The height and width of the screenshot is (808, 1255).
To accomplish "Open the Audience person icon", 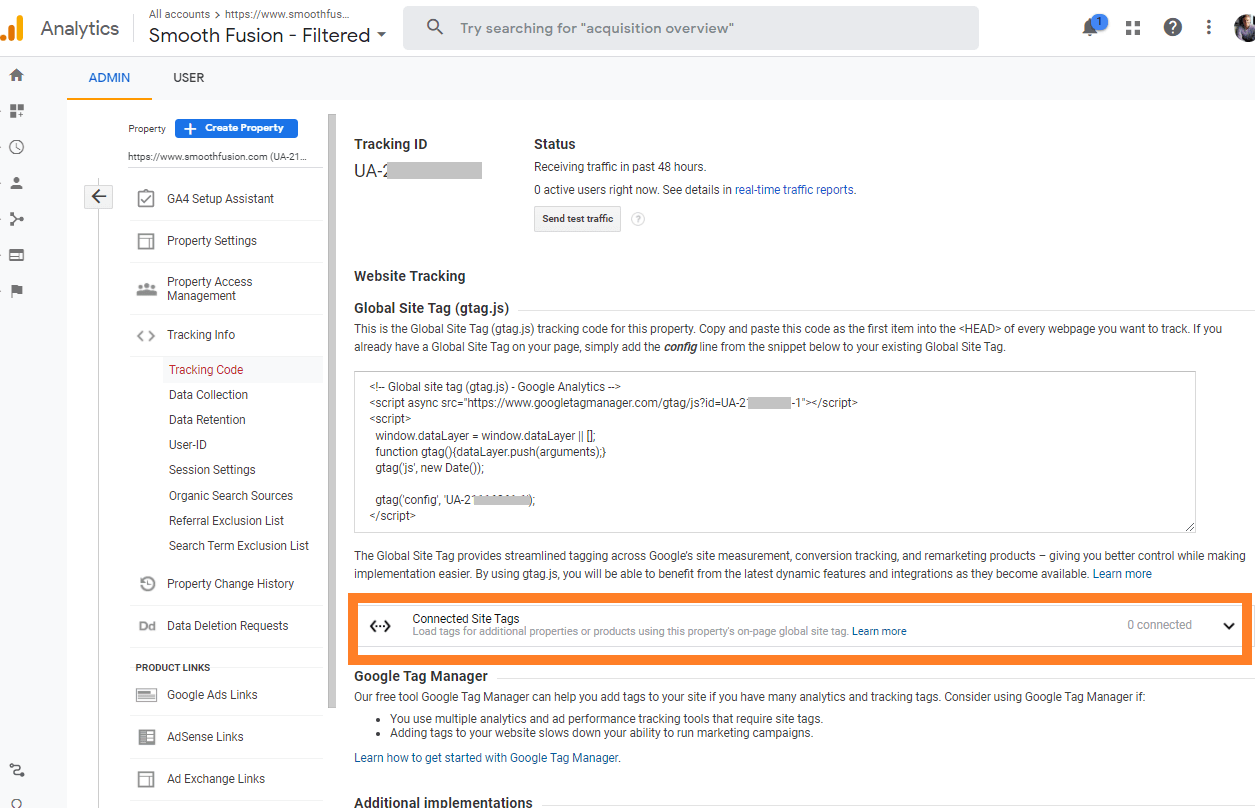I will coord(16,183).
